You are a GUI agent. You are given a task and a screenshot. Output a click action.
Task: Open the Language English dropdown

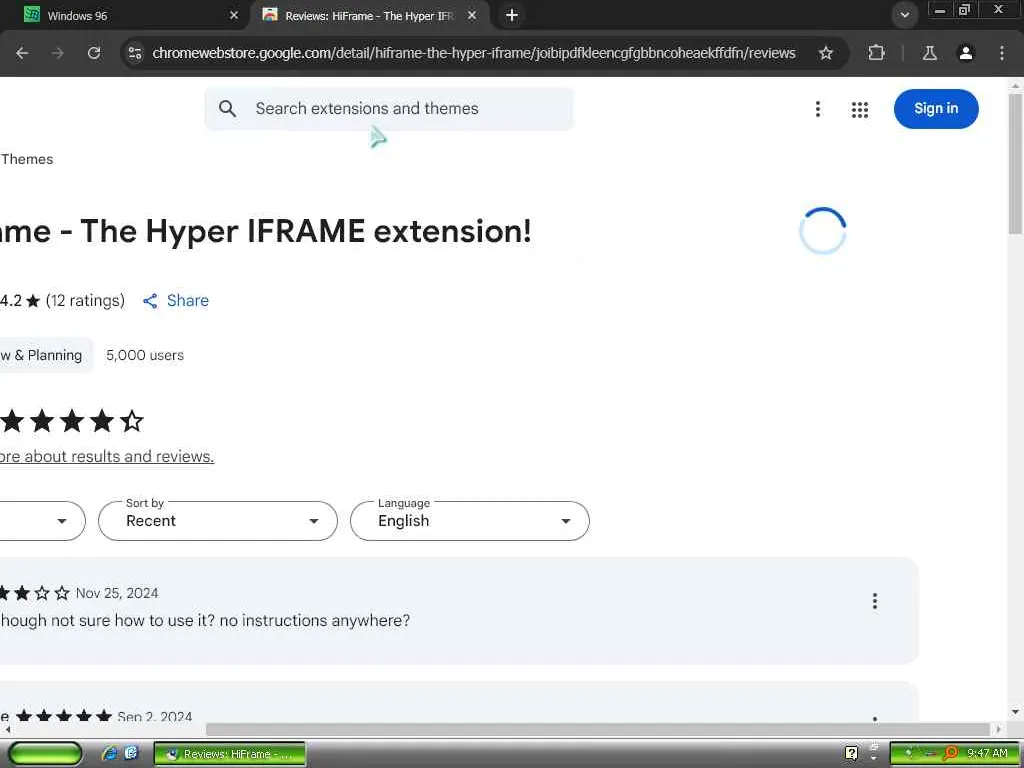click(470, 521)
